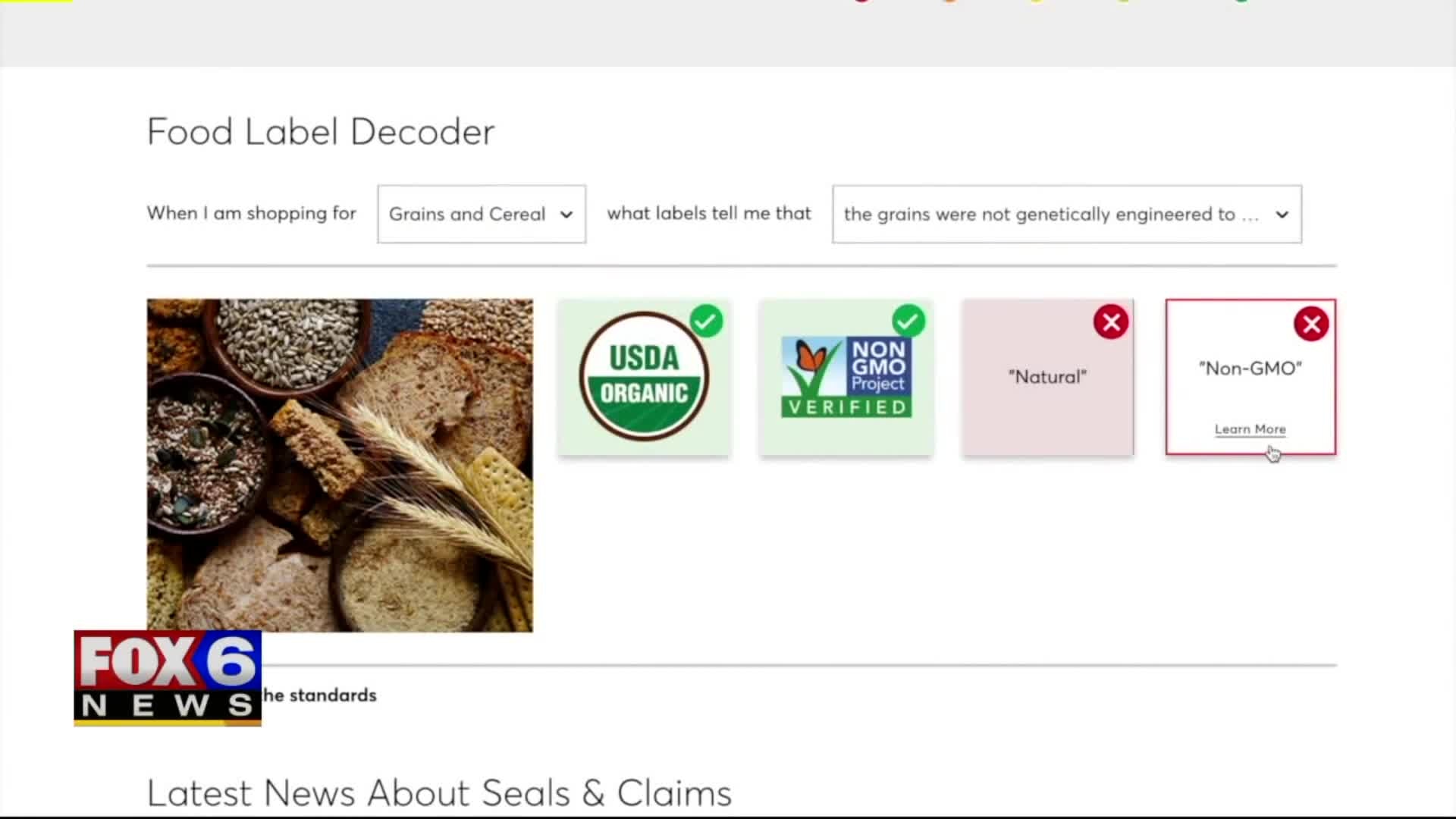This screenshot has width=1456, height=819.
Task: Click red X icon on "Natural" card
Action: (1111, 322)
